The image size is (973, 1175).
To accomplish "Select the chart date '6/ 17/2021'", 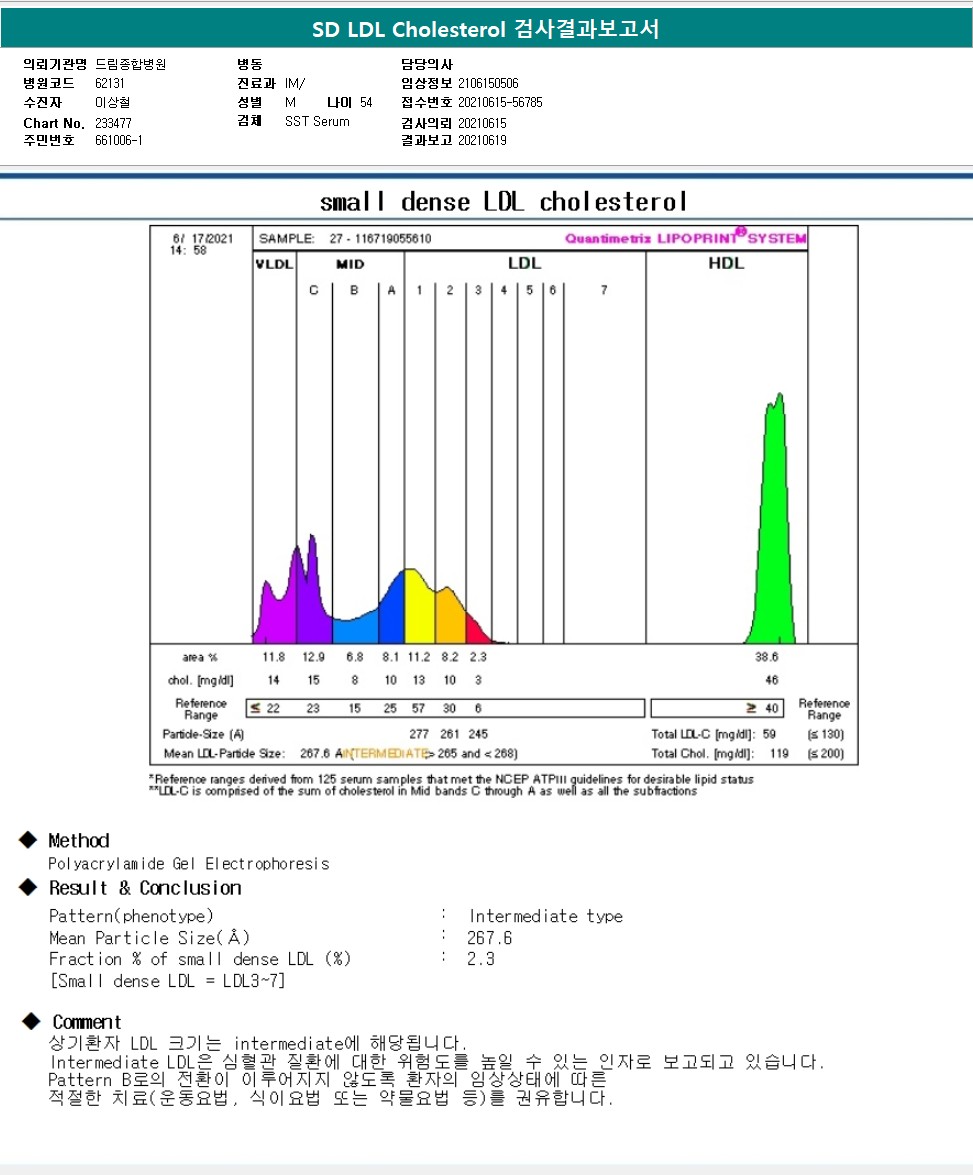I will point(202,238).
